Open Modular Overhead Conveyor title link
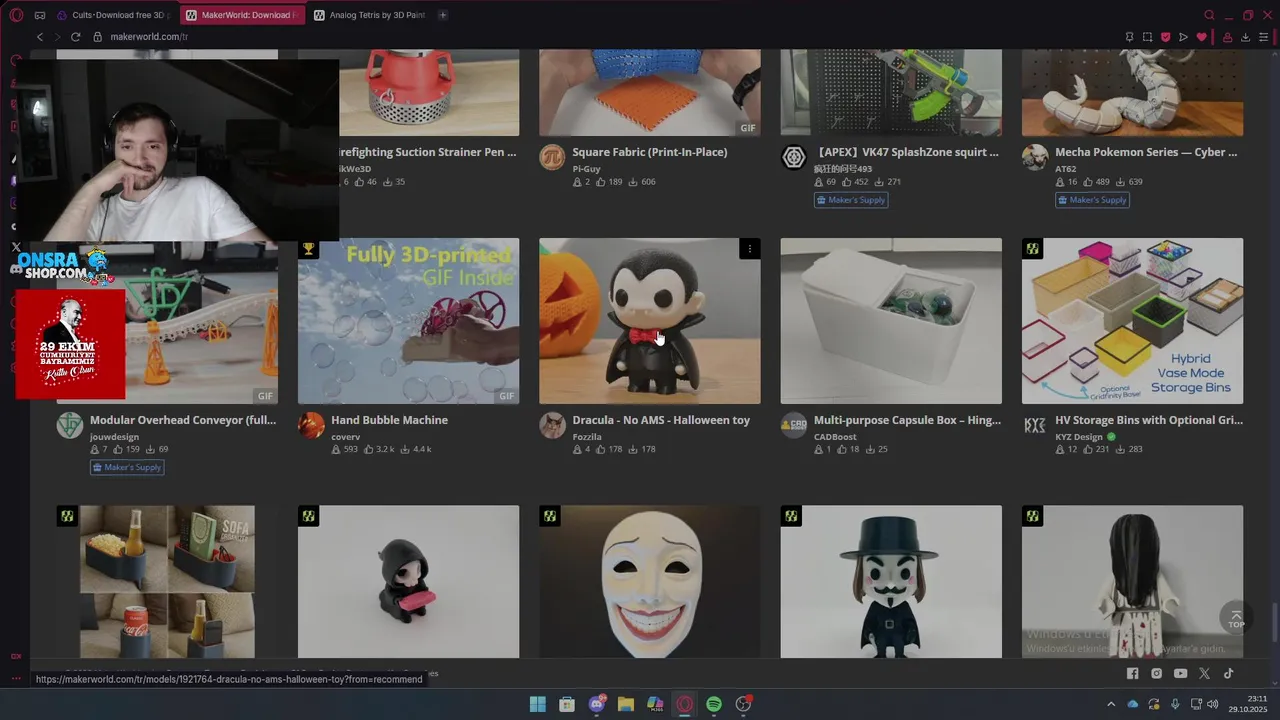This screenshot has width=1280, height=720. 183,420
